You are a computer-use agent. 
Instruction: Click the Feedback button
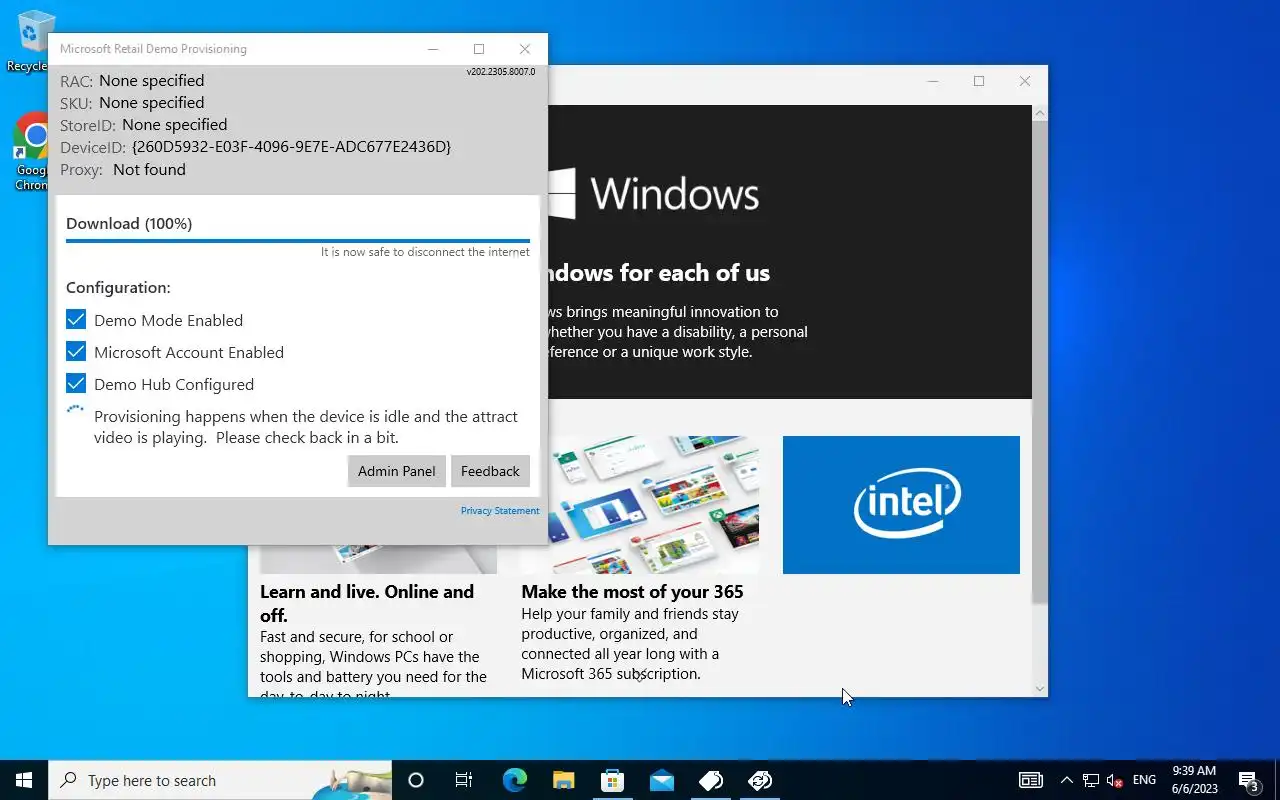coord(490,471)
